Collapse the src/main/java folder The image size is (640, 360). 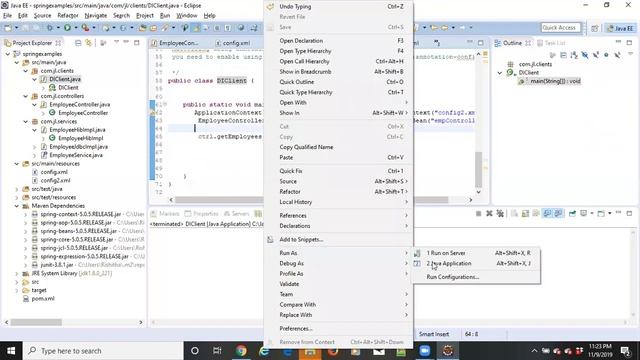17,62
